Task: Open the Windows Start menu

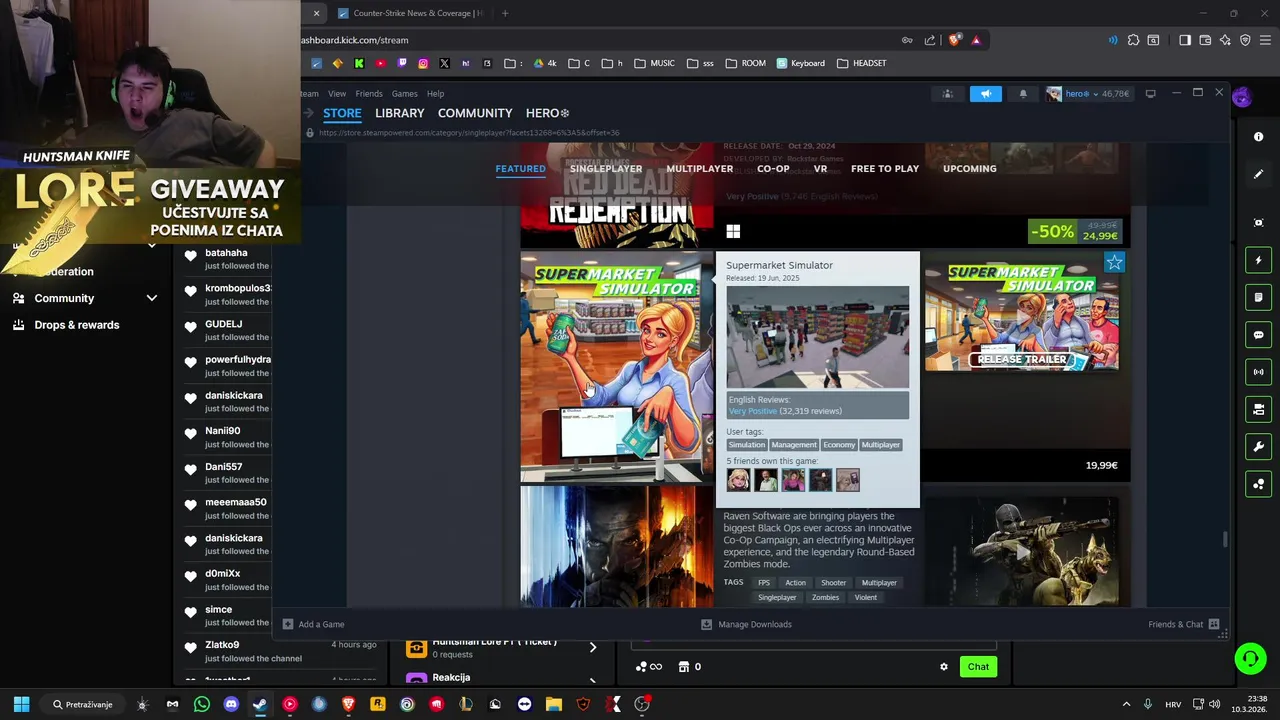Action: click(21, 704)
